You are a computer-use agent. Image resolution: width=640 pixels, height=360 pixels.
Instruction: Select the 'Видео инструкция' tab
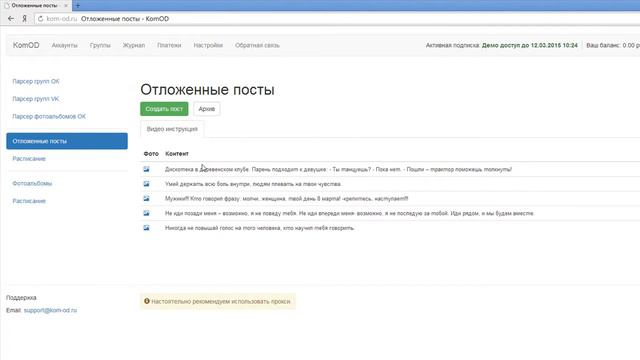tap(172, 129)
